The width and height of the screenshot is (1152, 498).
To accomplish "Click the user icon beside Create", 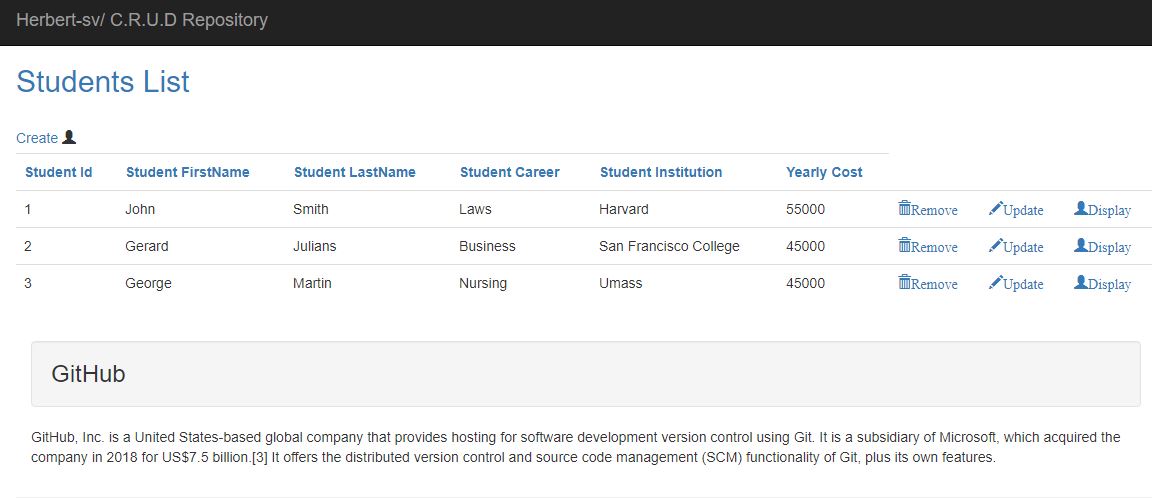I will coord(69,137).
